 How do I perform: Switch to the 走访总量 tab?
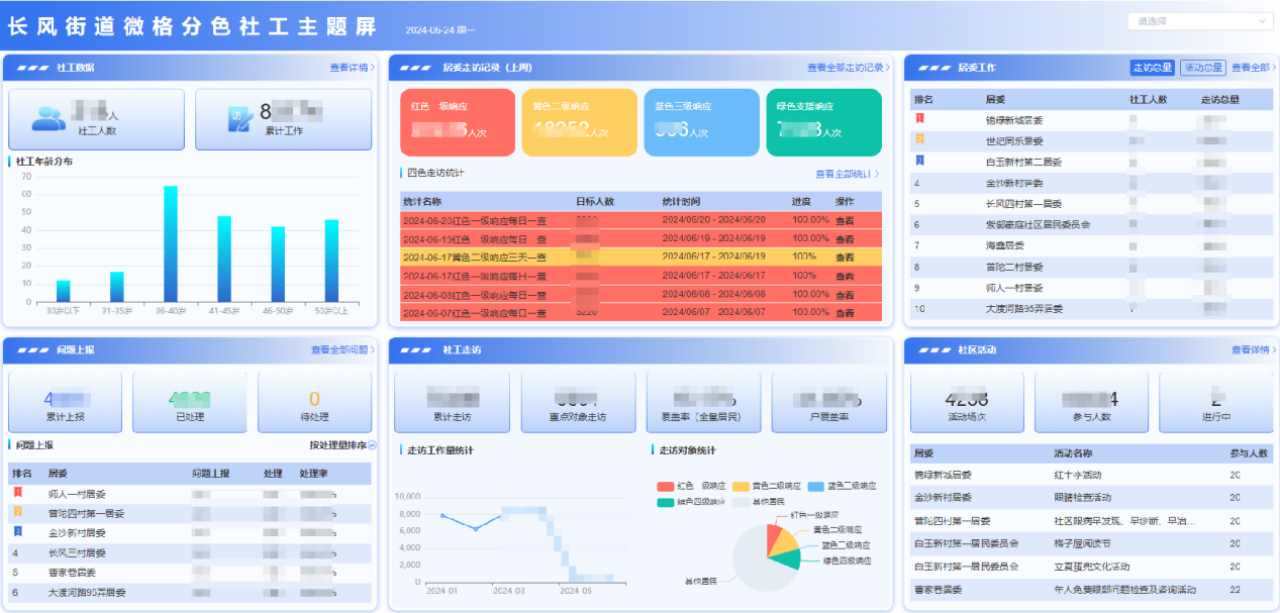coord(1152,68)
